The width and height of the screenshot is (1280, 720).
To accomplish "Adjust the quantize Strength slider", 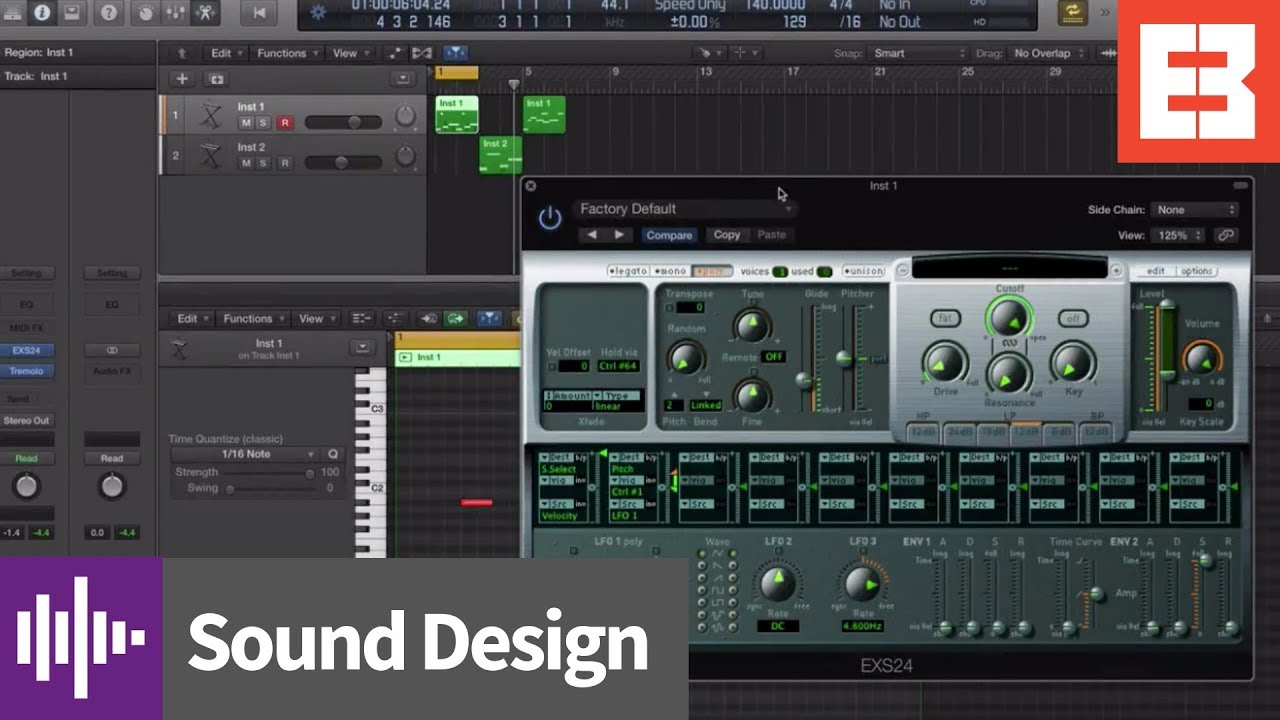I will [x=268, y=472].
